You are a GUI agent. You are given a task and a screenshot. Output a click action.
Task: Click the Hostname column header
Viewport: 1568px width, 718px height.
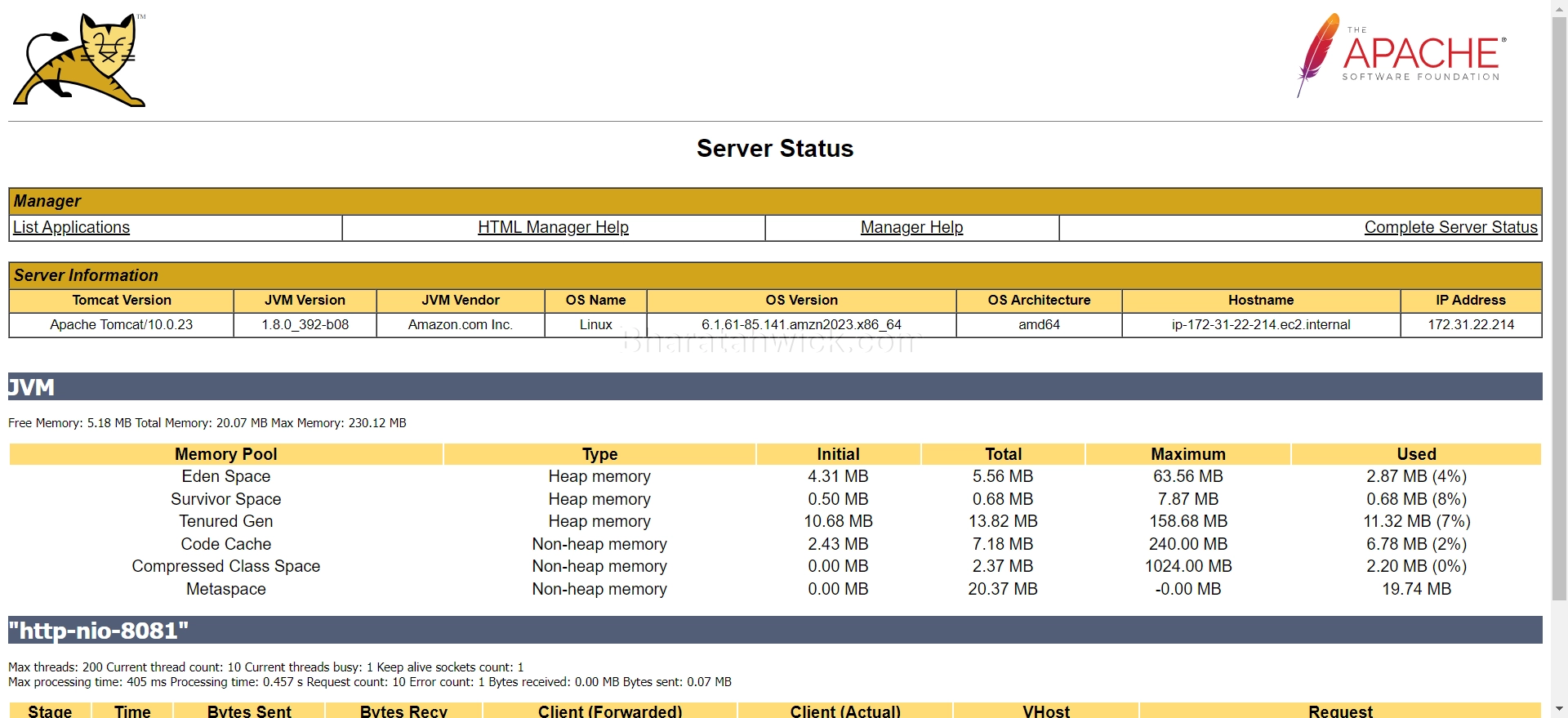(1261, 300)
